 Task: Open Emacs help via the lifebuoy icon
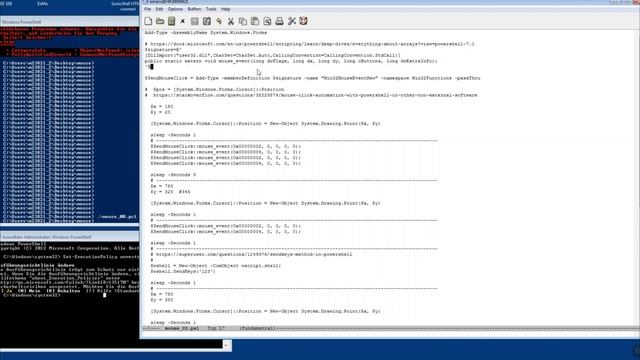[303, 21]
